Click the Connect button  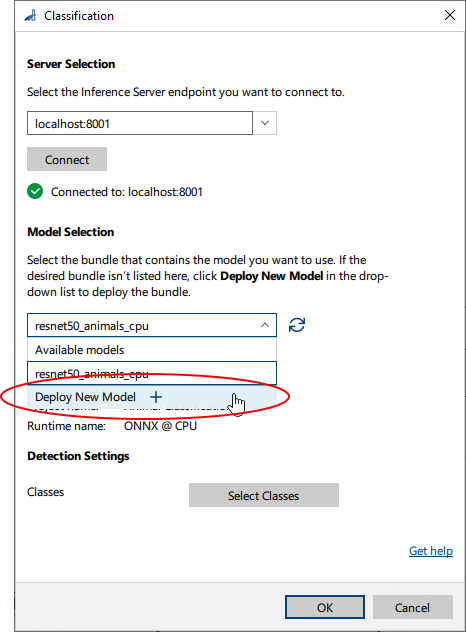67,159
